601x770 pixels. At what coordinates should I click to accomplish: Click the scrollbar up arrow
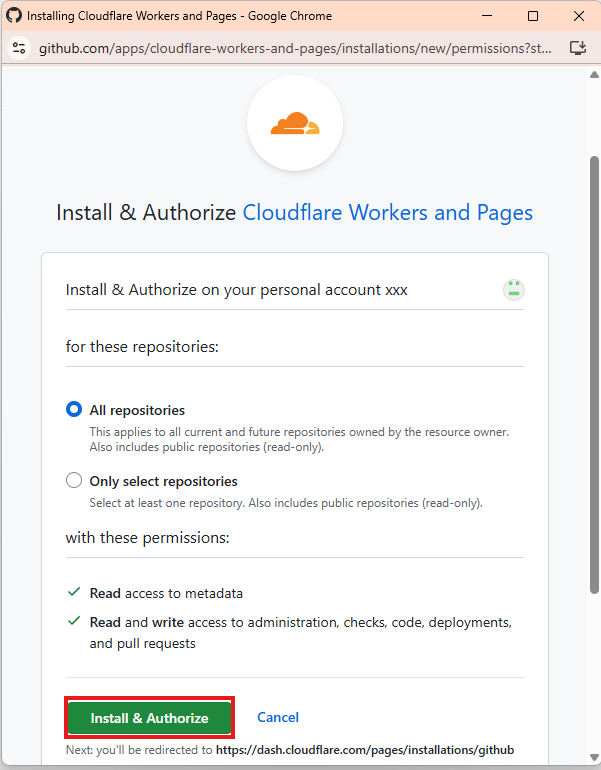tap(594, 75)
